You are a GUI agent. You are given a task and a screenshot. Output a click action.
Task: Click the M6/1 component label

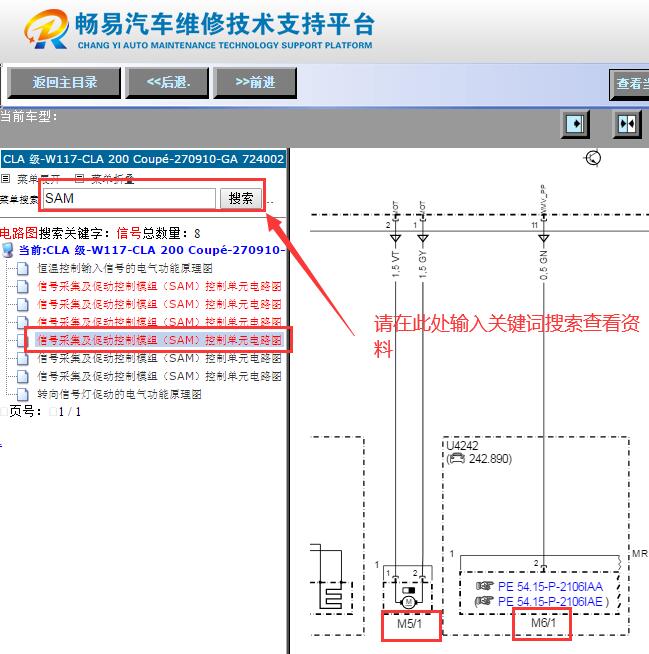(543, 623)
